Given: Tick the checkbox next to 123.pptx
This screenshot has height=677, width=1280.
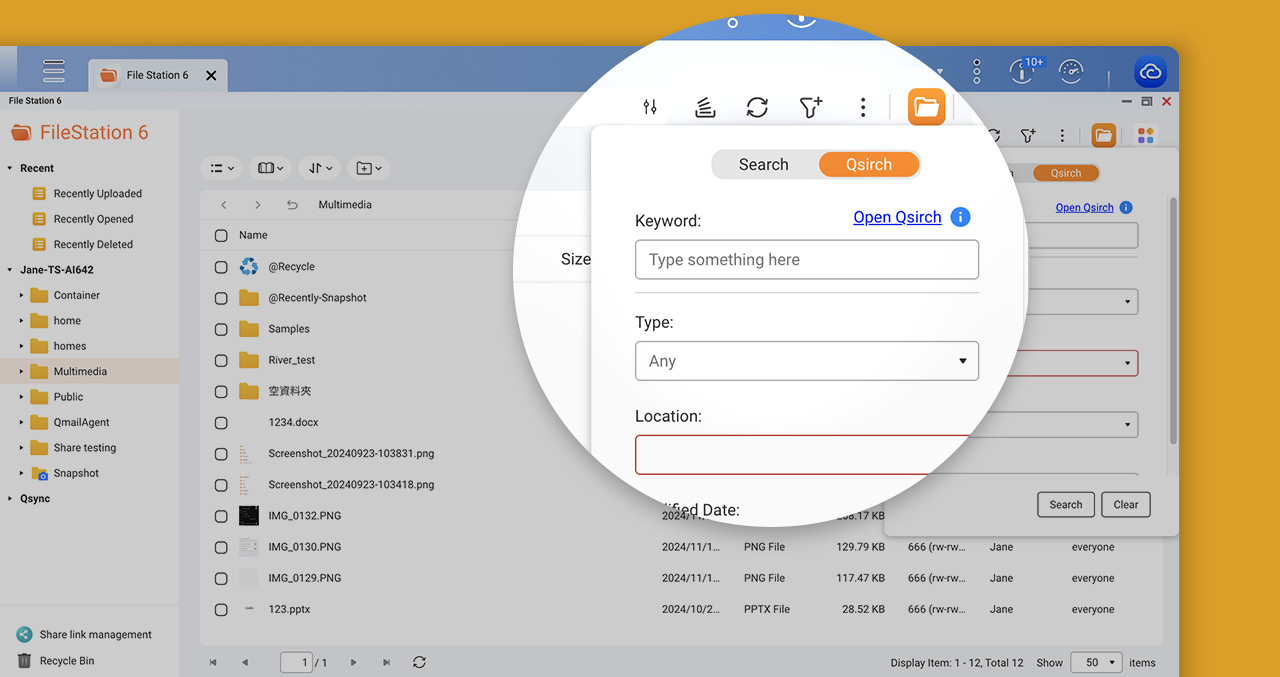Looking at the screenshot, I should pos(221,609).
